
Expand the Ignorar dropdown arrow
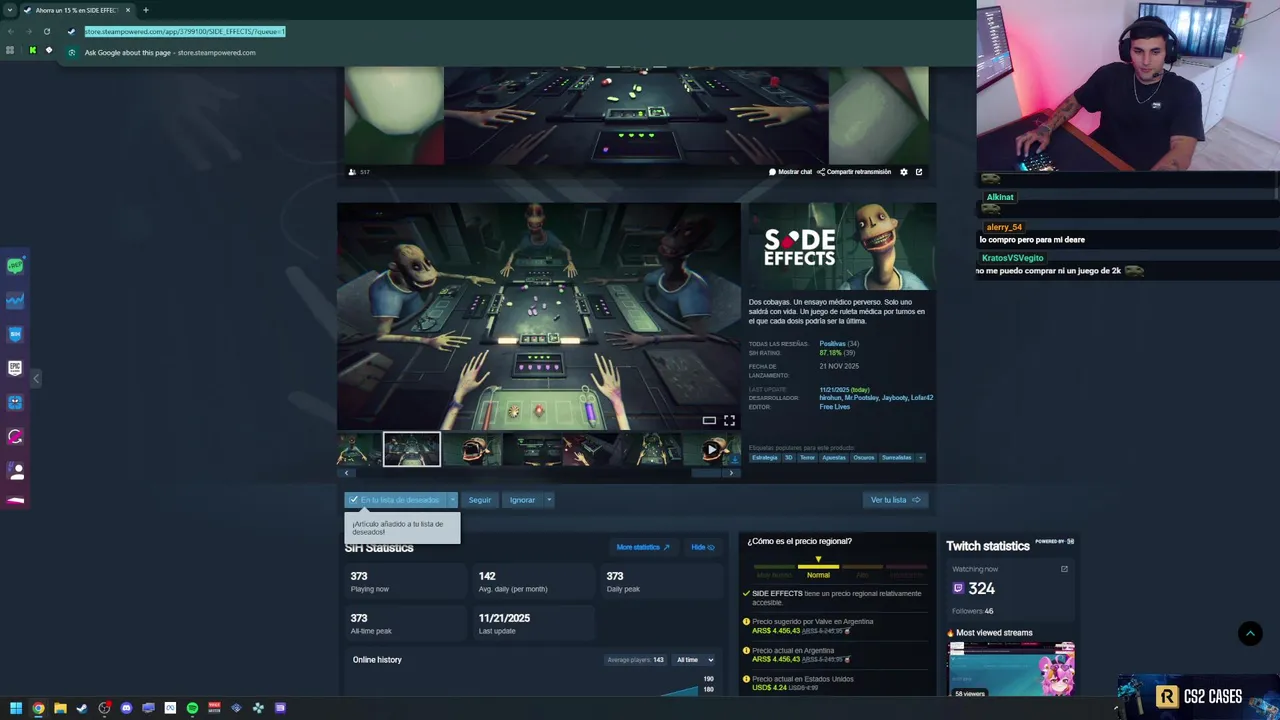(x=549, y=500)
